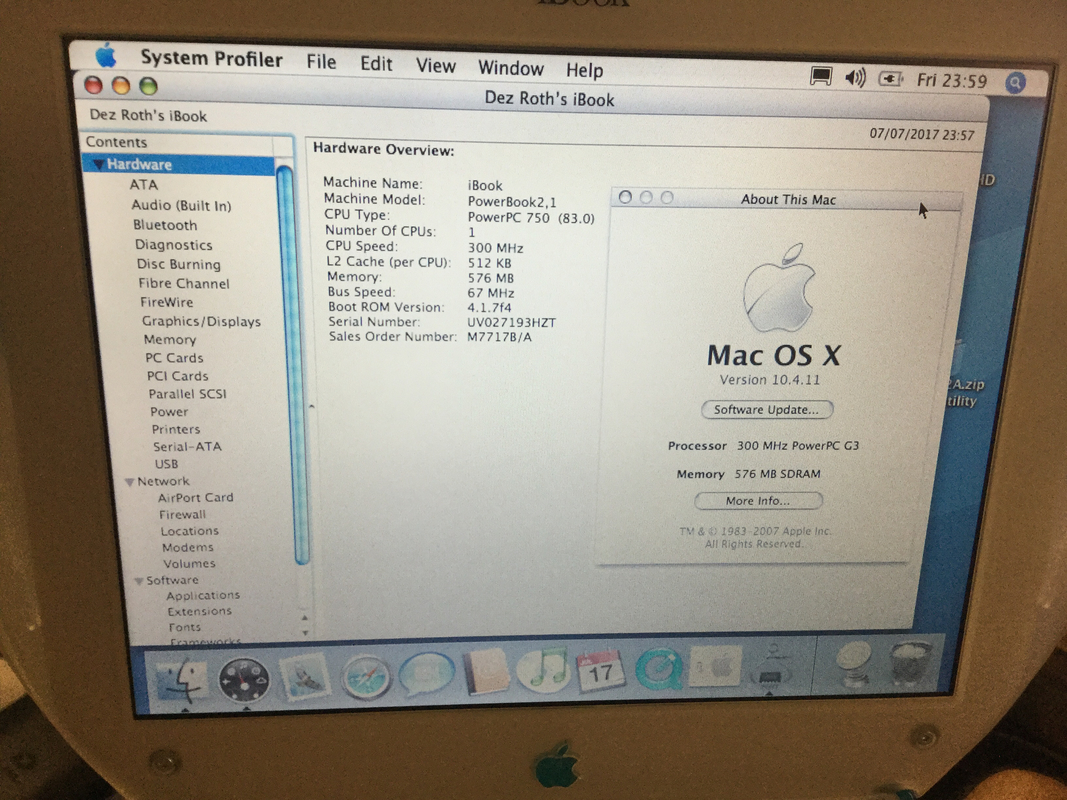Click the Dock item left of Trash

tap(853, 663)
